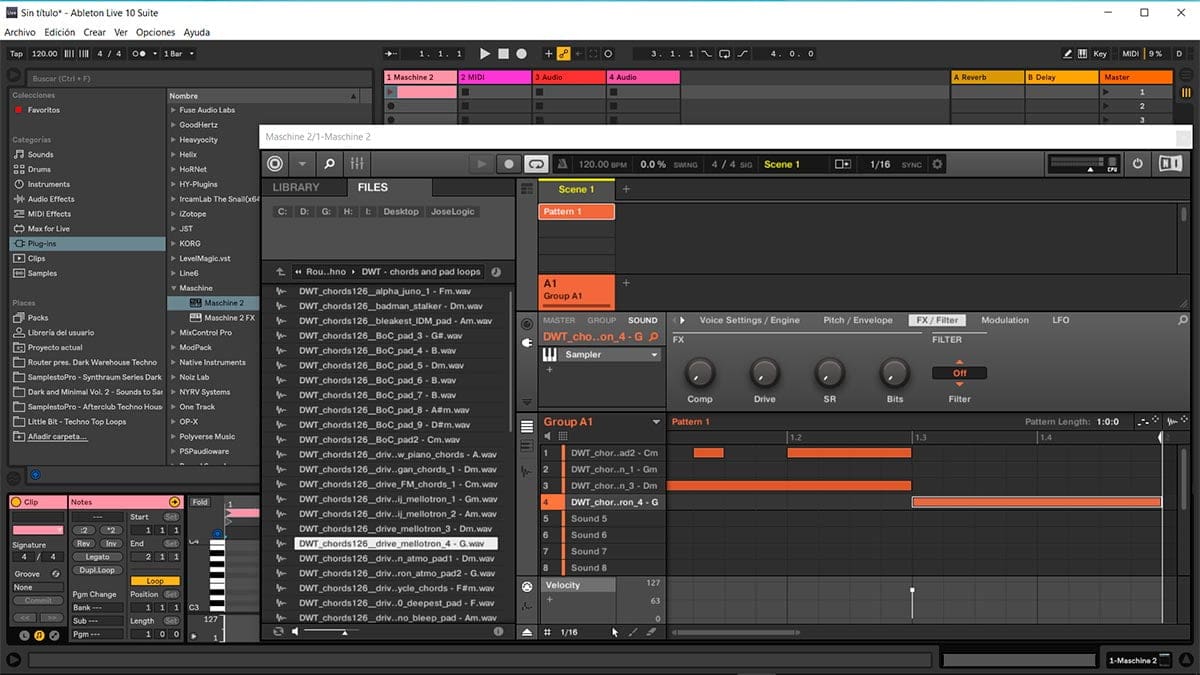Open Maschine settings gear icon
The image size is (1200, 675).
click(937, 164)
